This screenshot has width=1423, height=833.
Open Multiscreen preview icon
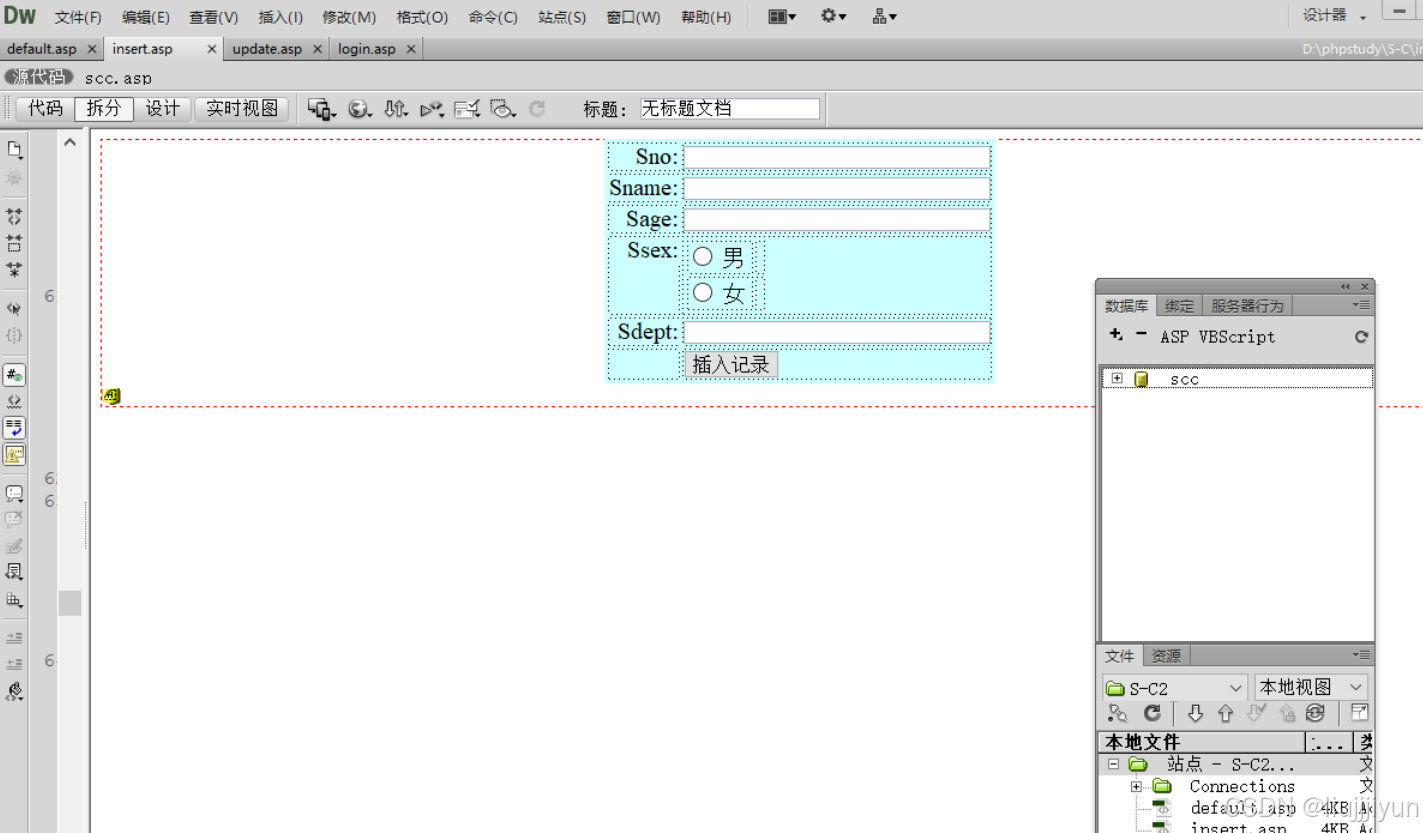tap(321, 109)
